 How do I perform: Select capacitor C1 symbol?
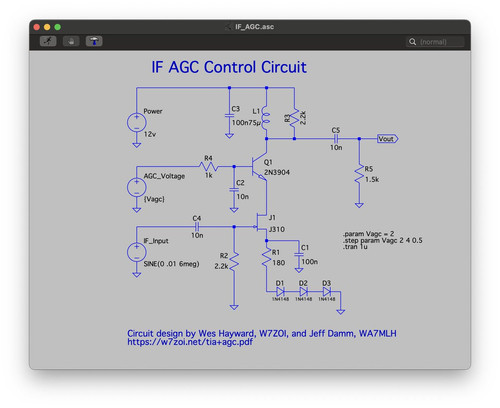[299, 254]
